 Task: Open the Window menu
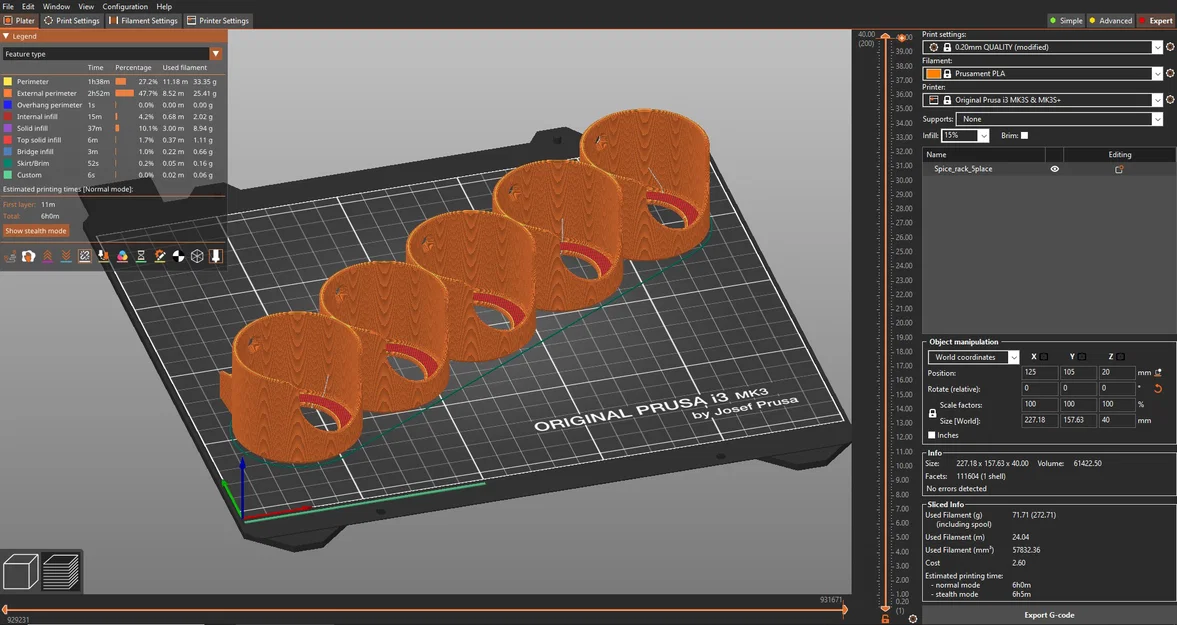point(56,6)
